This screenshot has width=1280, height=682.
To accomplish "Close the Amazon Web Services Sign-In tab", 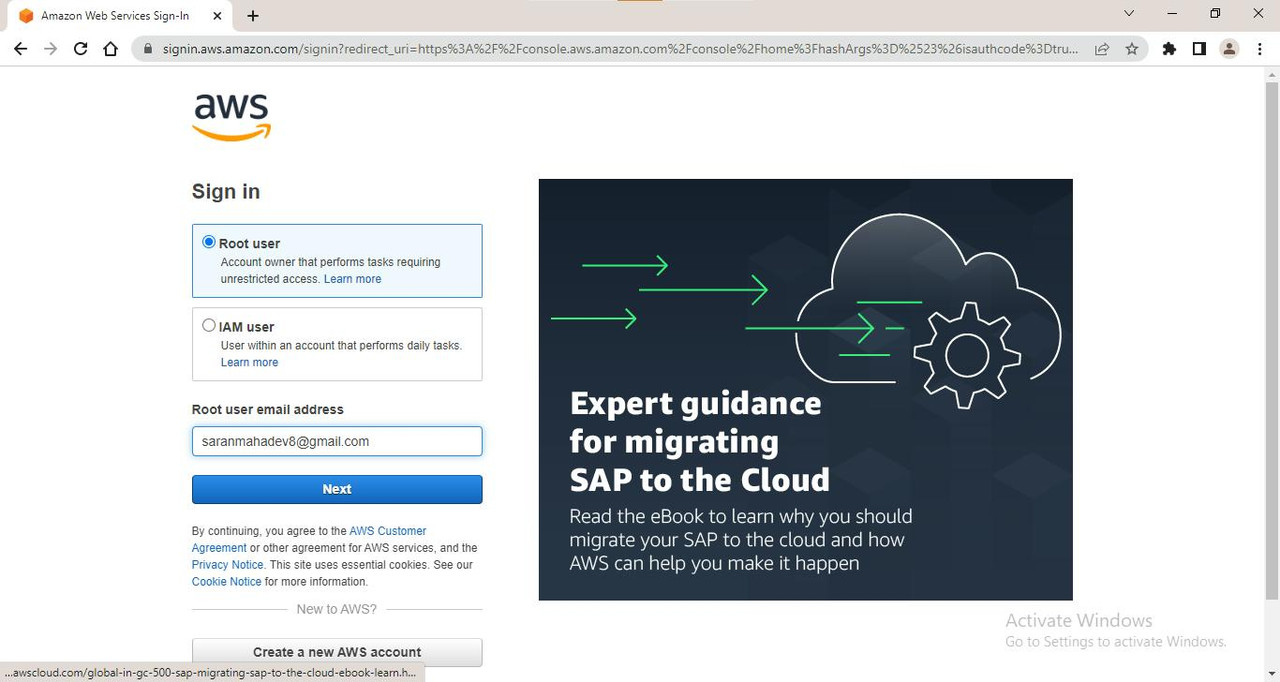I will 218,16.
